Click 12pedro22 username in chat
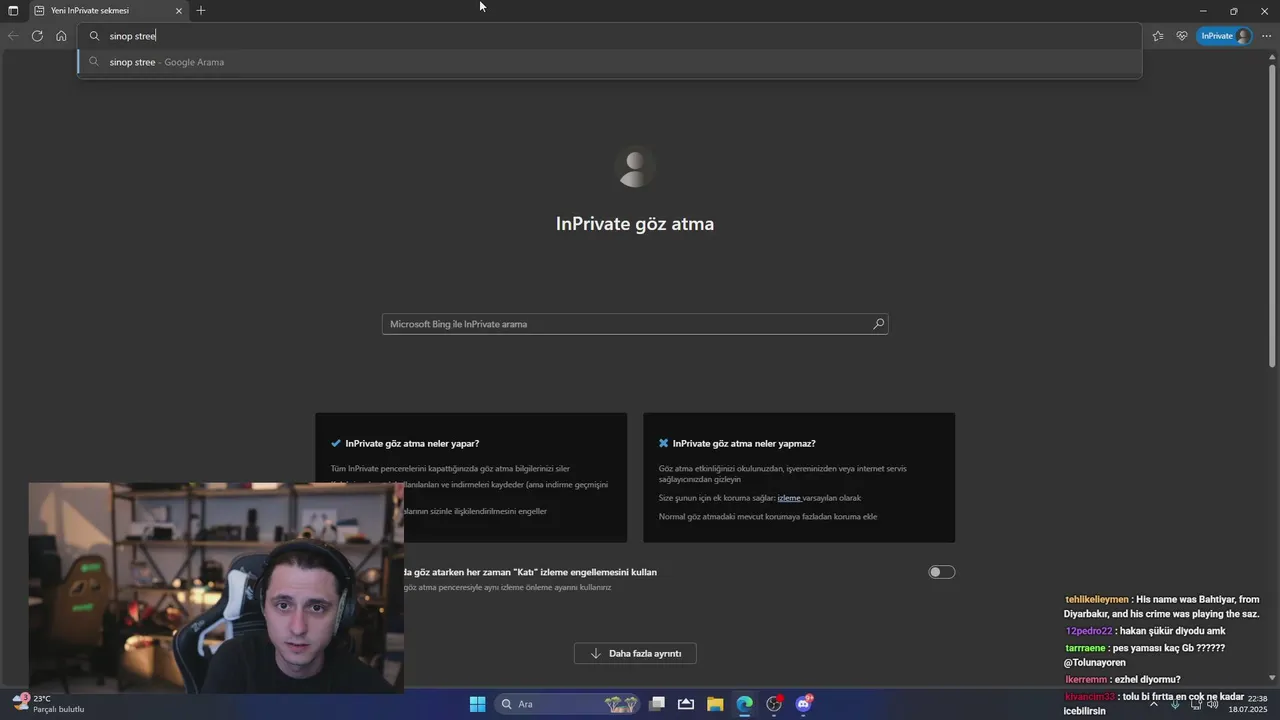This screenshot has height=720, width=1280. 1089,632
